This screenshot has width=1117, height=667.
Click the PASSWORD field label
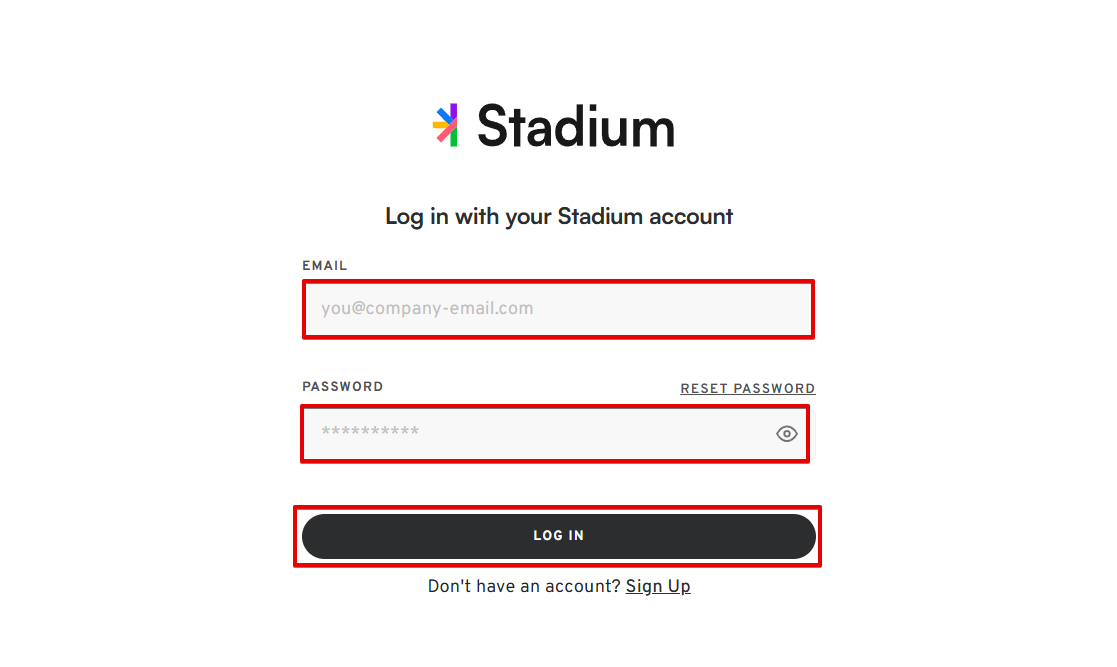click(x=343, y=386)
